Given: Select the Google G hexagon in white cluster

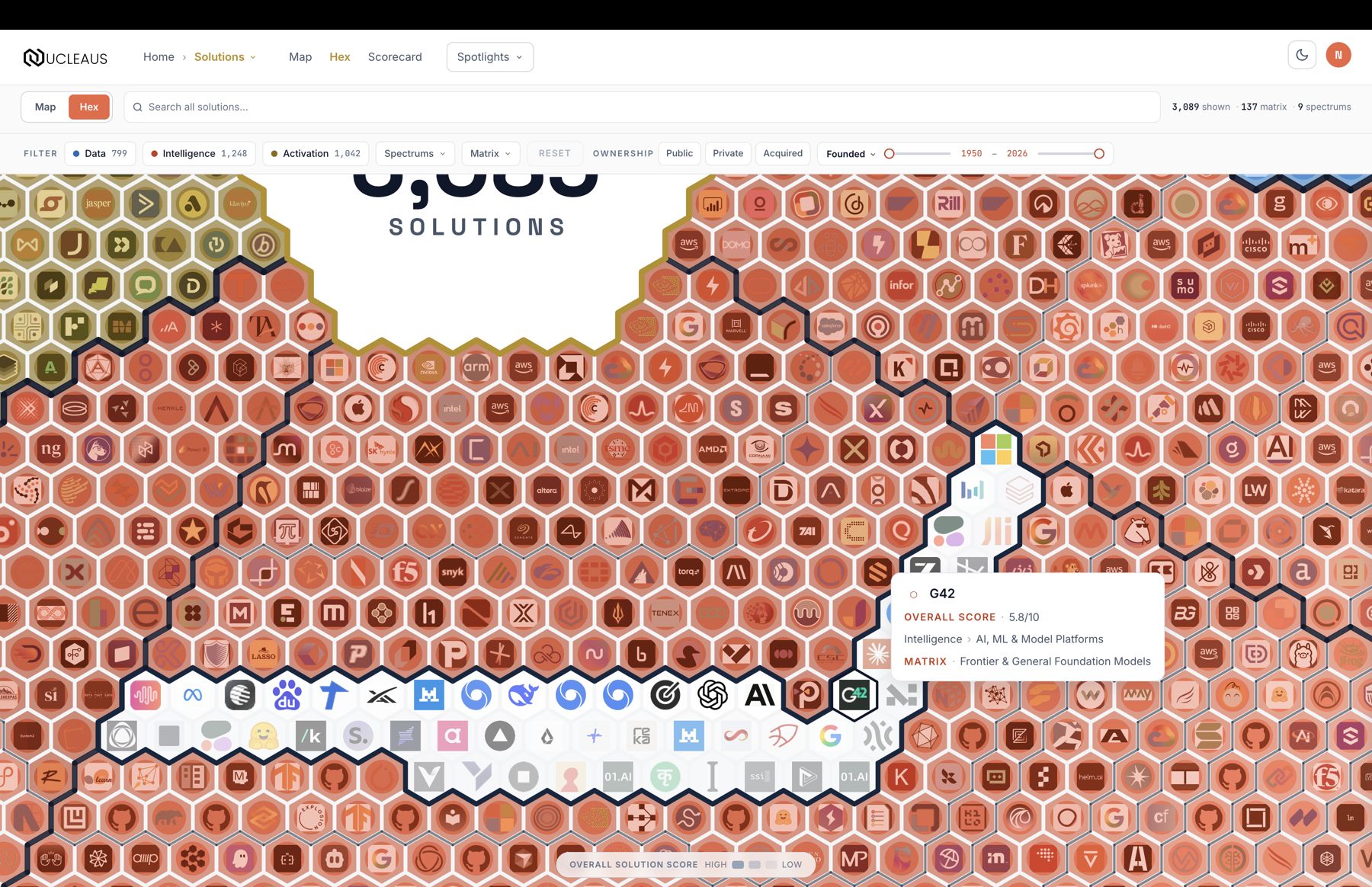Looking at the screenshot, I should (831, 736).
